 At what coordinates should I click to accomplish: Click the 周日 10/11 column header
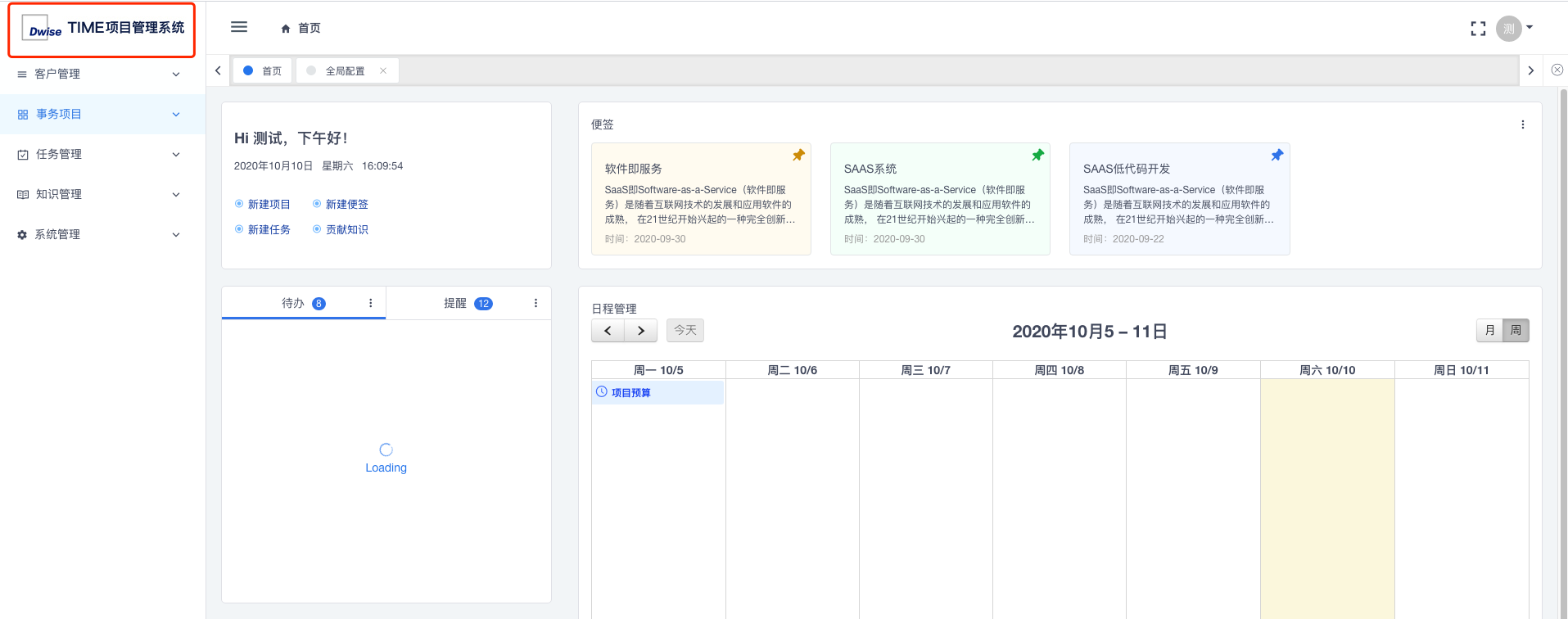point(1462,370)
